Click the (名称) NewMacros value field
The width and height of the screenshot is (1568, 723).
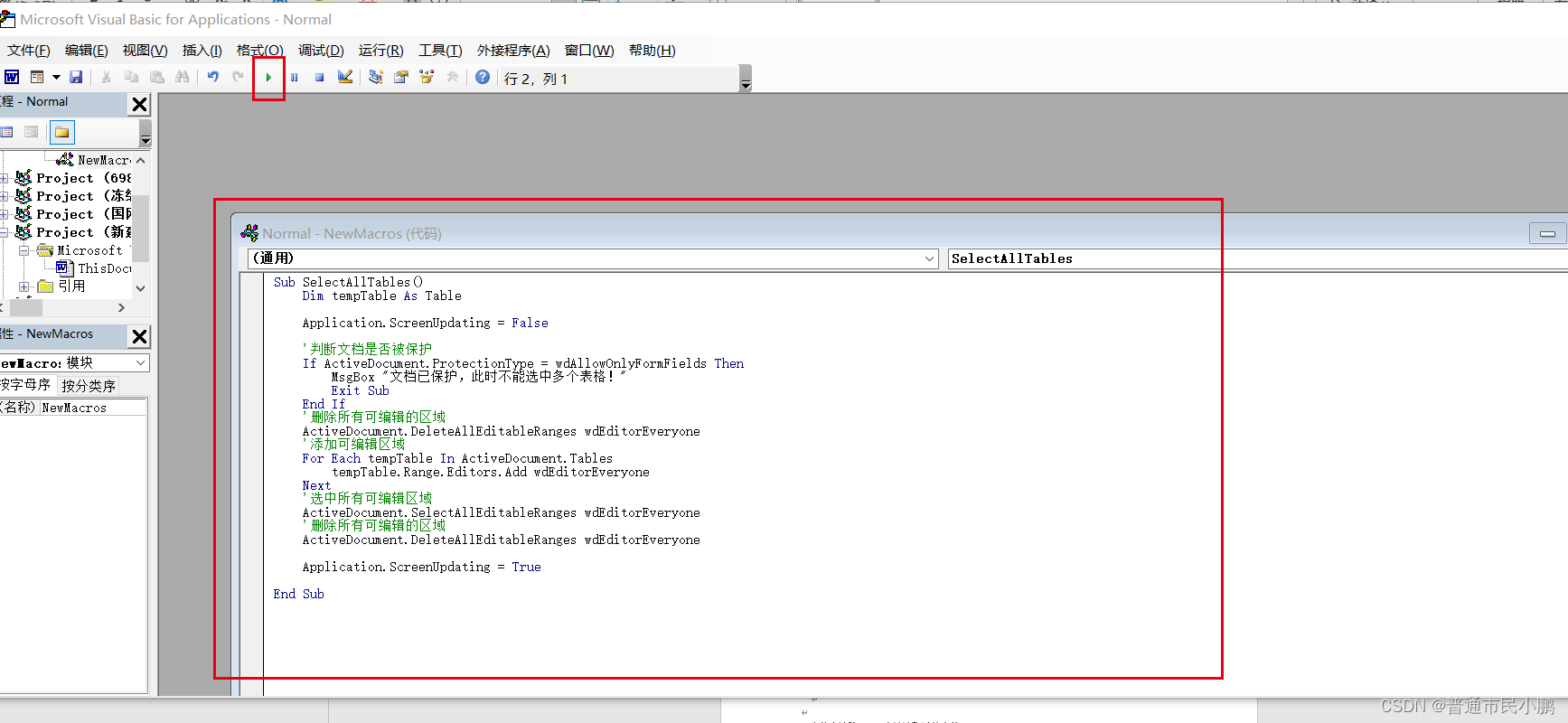(93, 408)
